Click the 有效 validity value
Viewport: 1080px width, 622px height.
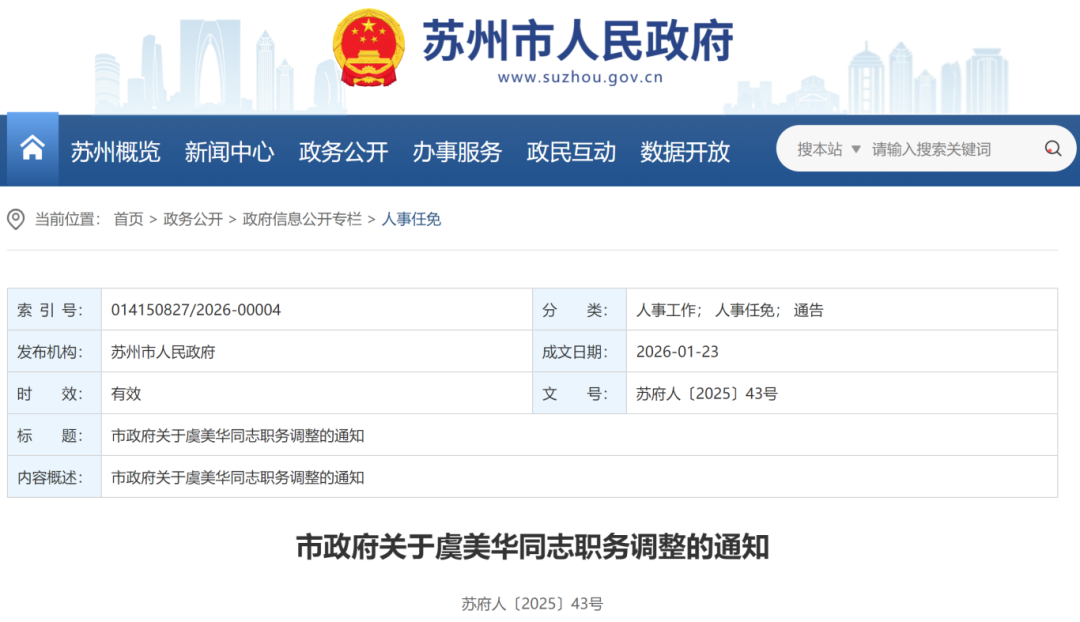[x=126, y=394]
